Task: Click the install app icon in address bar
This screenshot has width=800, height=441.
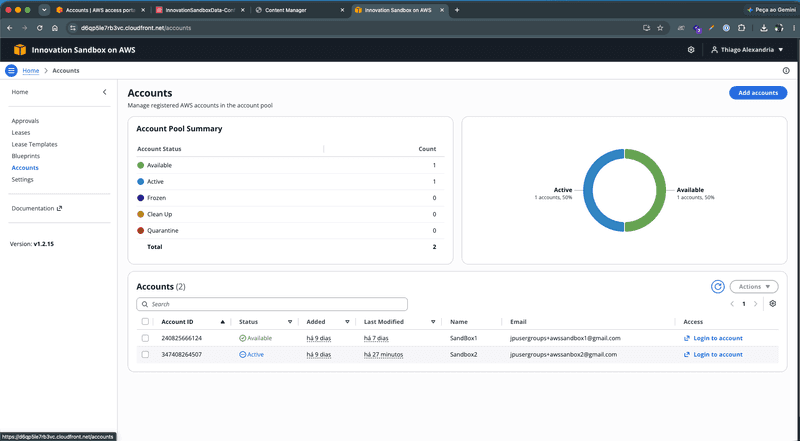Action: 646,28
